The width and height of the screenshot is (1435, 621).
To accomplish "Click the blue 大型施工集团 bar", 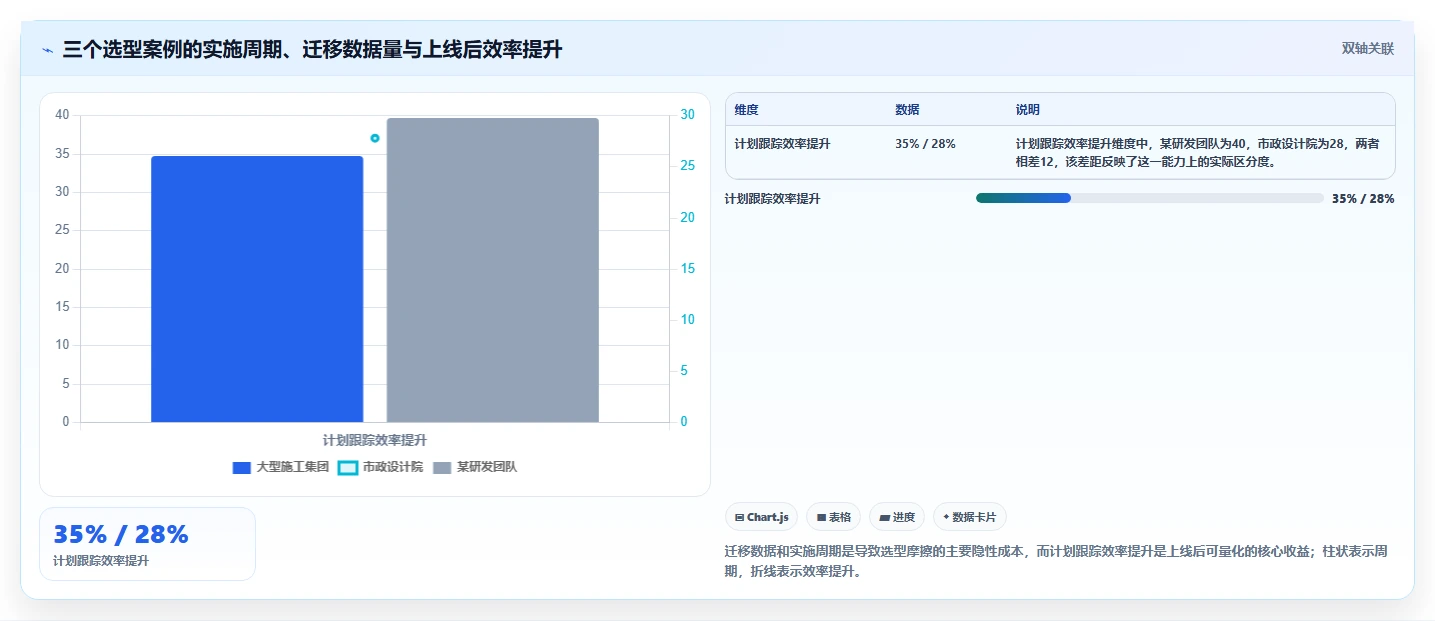I will pyautogui.click(x=257, y=289).
